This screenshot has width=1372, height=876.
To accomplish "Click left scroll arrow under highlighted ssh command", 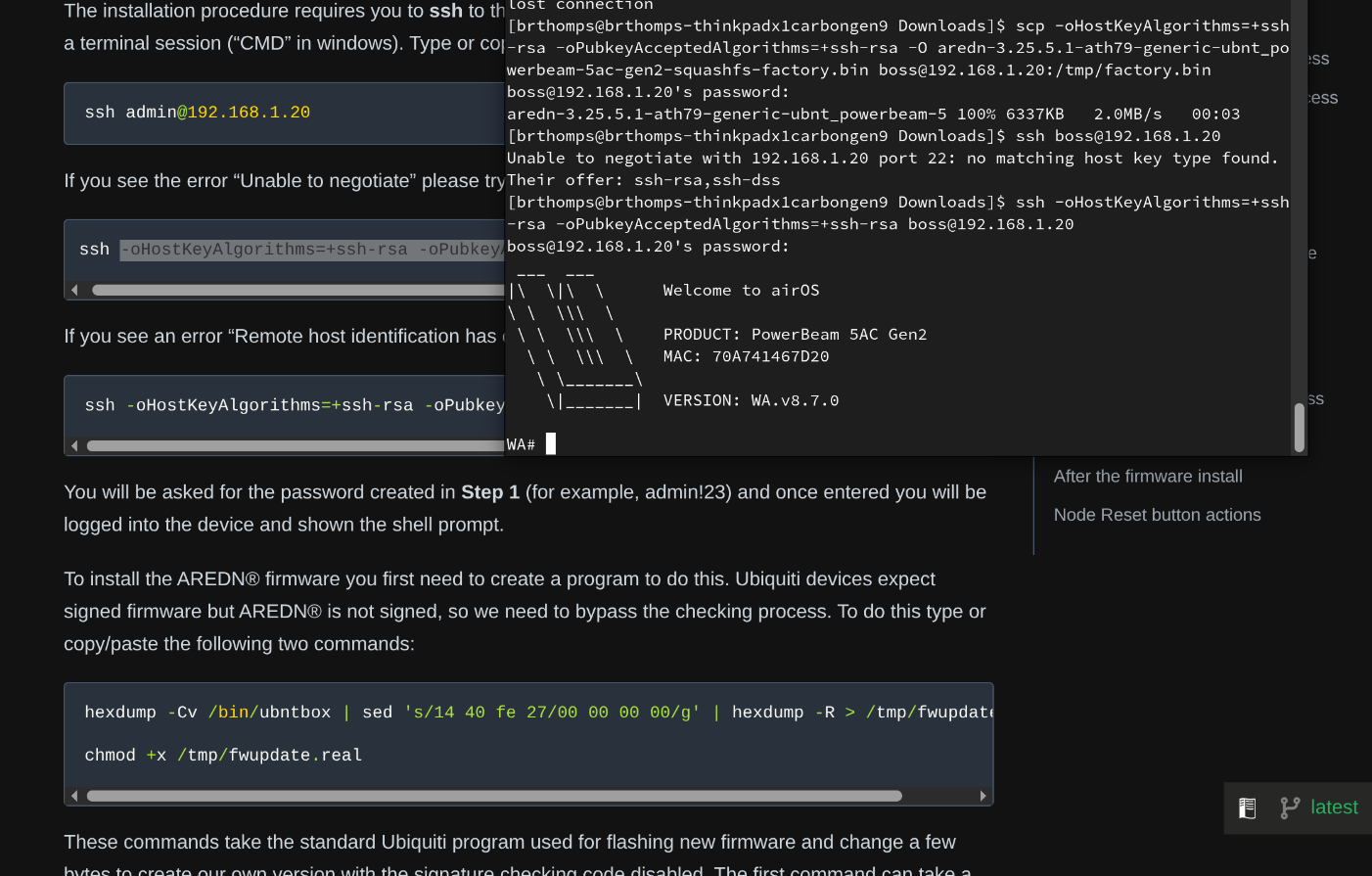I will pyautogui.click(x=75, y=290).
